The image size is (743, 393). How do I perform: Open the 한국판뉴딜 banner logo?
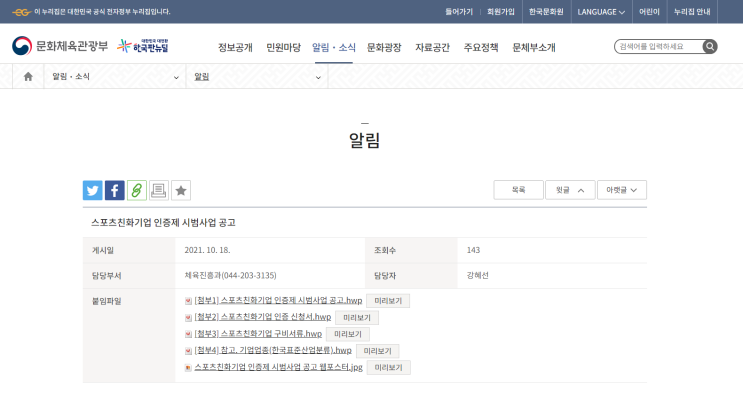pos(143,46)
